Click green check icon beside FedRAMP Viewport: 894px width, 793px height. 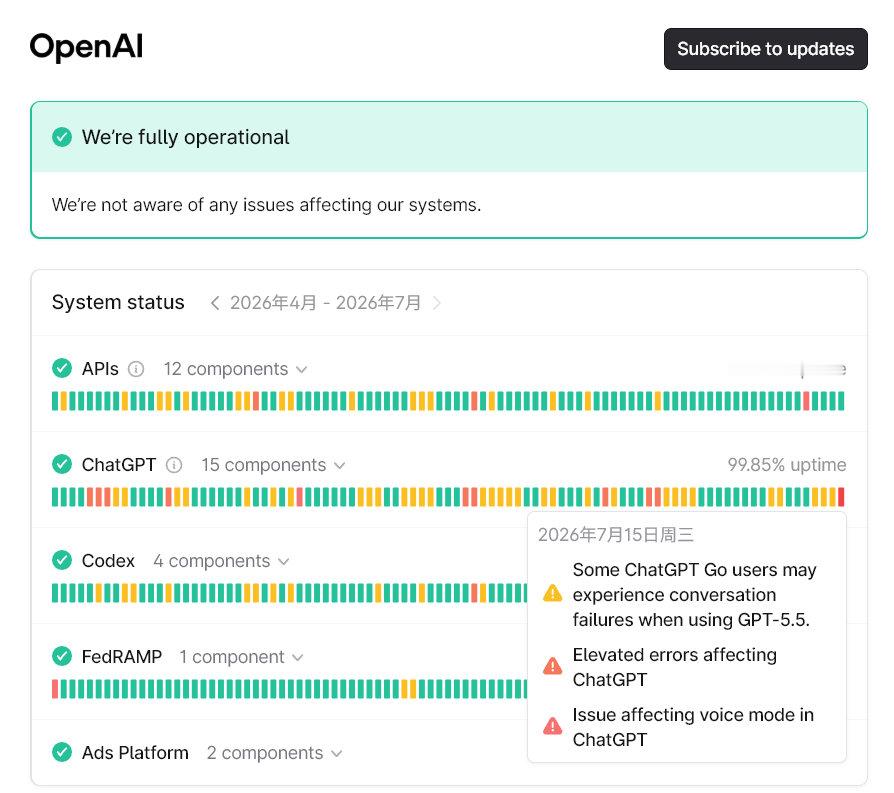click(62, 656)
